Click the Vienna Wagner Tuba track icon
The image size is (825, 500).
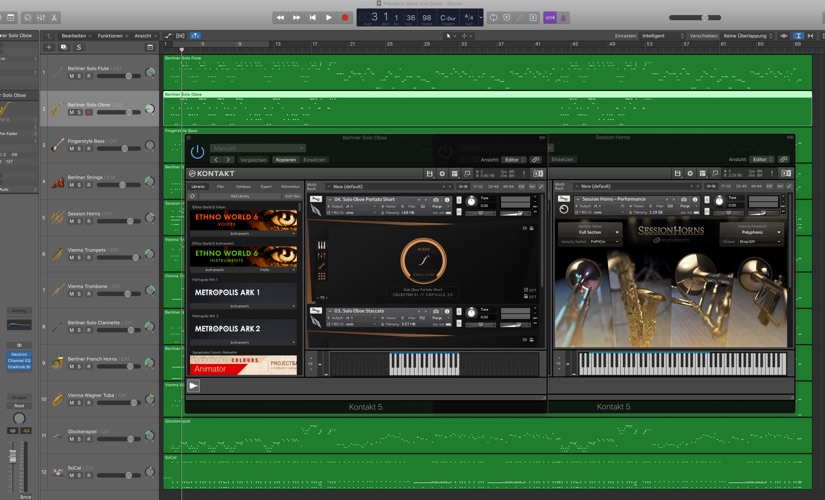58,399
